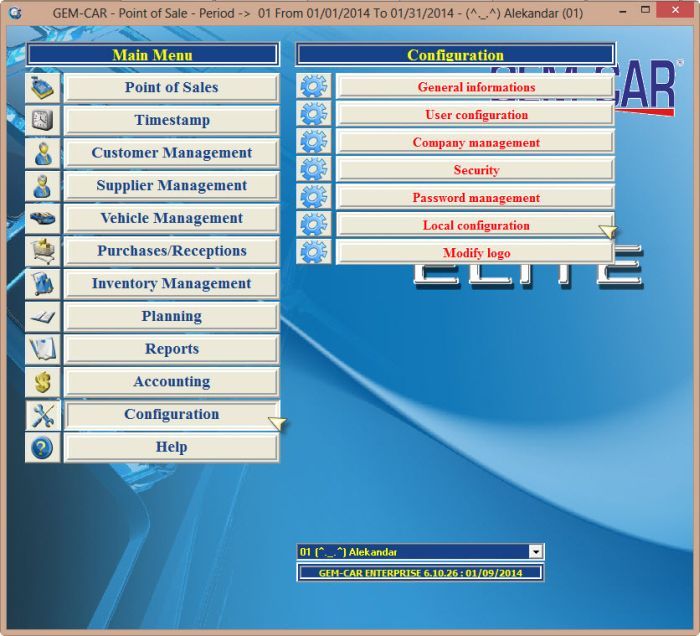Open the Timestamp module
This screenshot has height=636, width=700.
point(171,120)
